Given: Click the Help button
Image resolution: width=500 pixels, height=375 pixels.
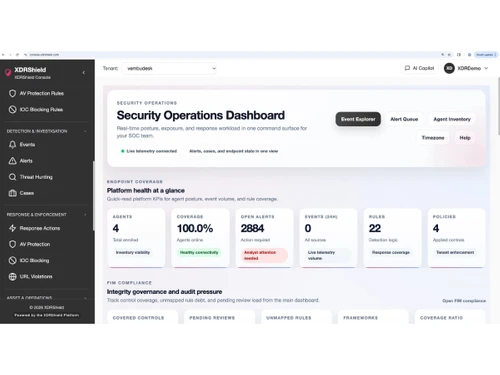Looking at the screenshot, I should tap(465, 138).
